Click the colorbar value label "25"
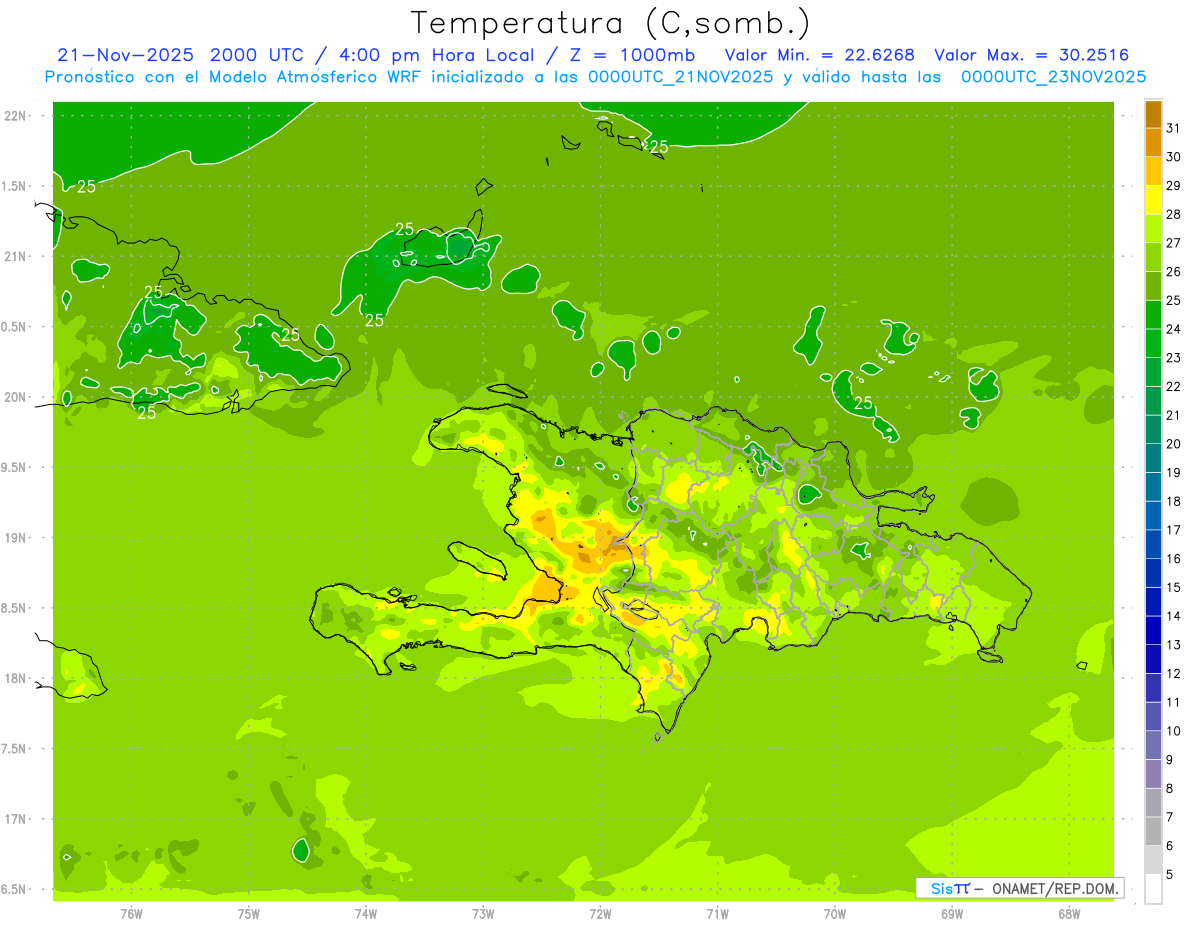1200x927 pixels. tap(1174, 300)
